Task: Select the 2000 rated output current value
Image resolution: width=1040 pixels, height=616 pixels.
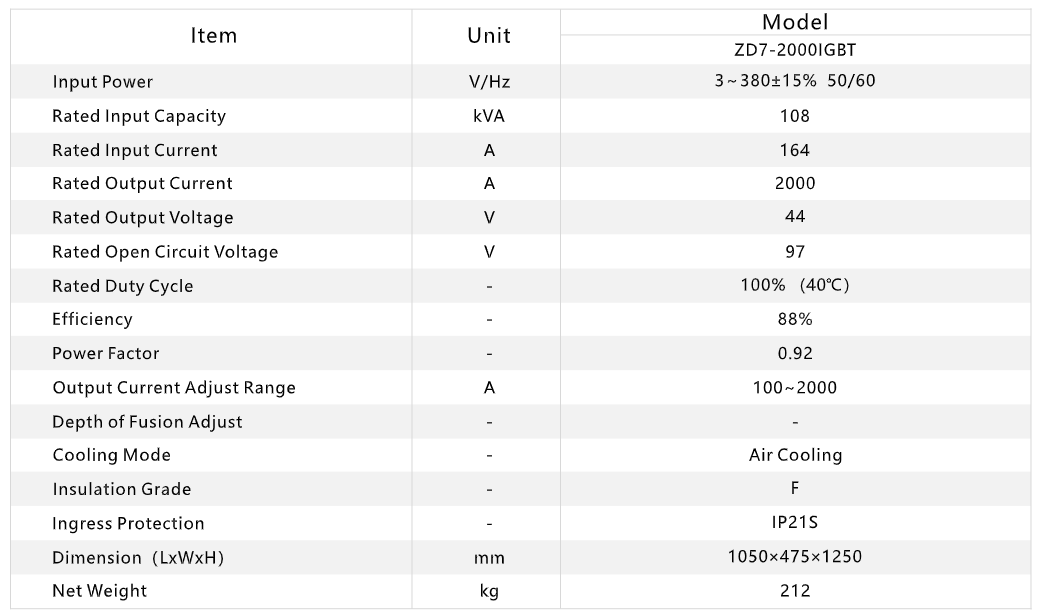Action: [795, 183]
